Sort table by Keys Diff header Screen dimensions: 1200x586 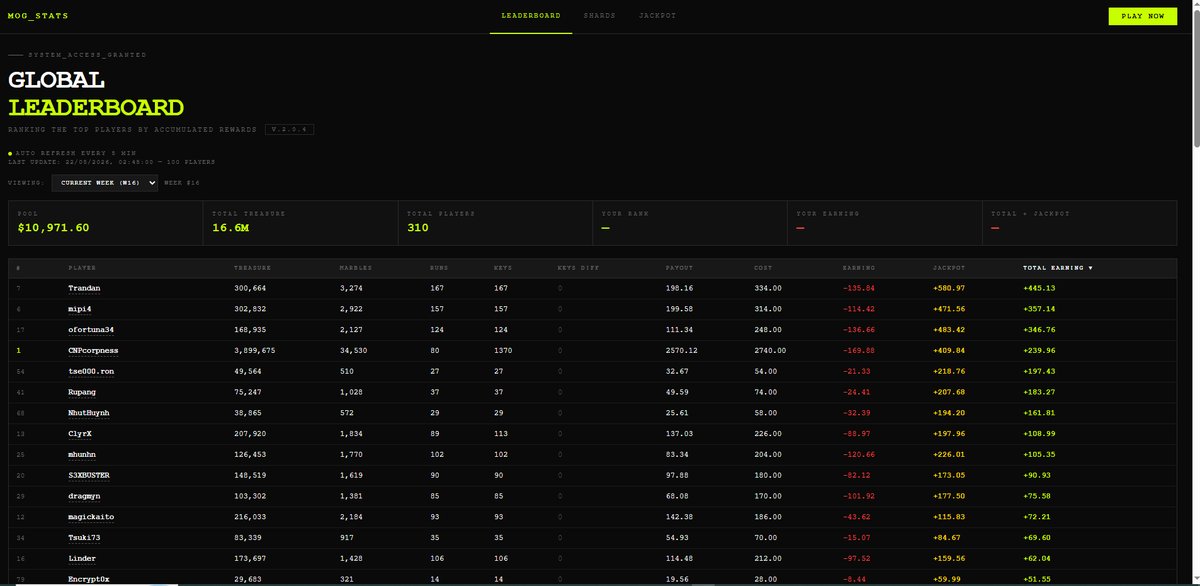point(577,268)
